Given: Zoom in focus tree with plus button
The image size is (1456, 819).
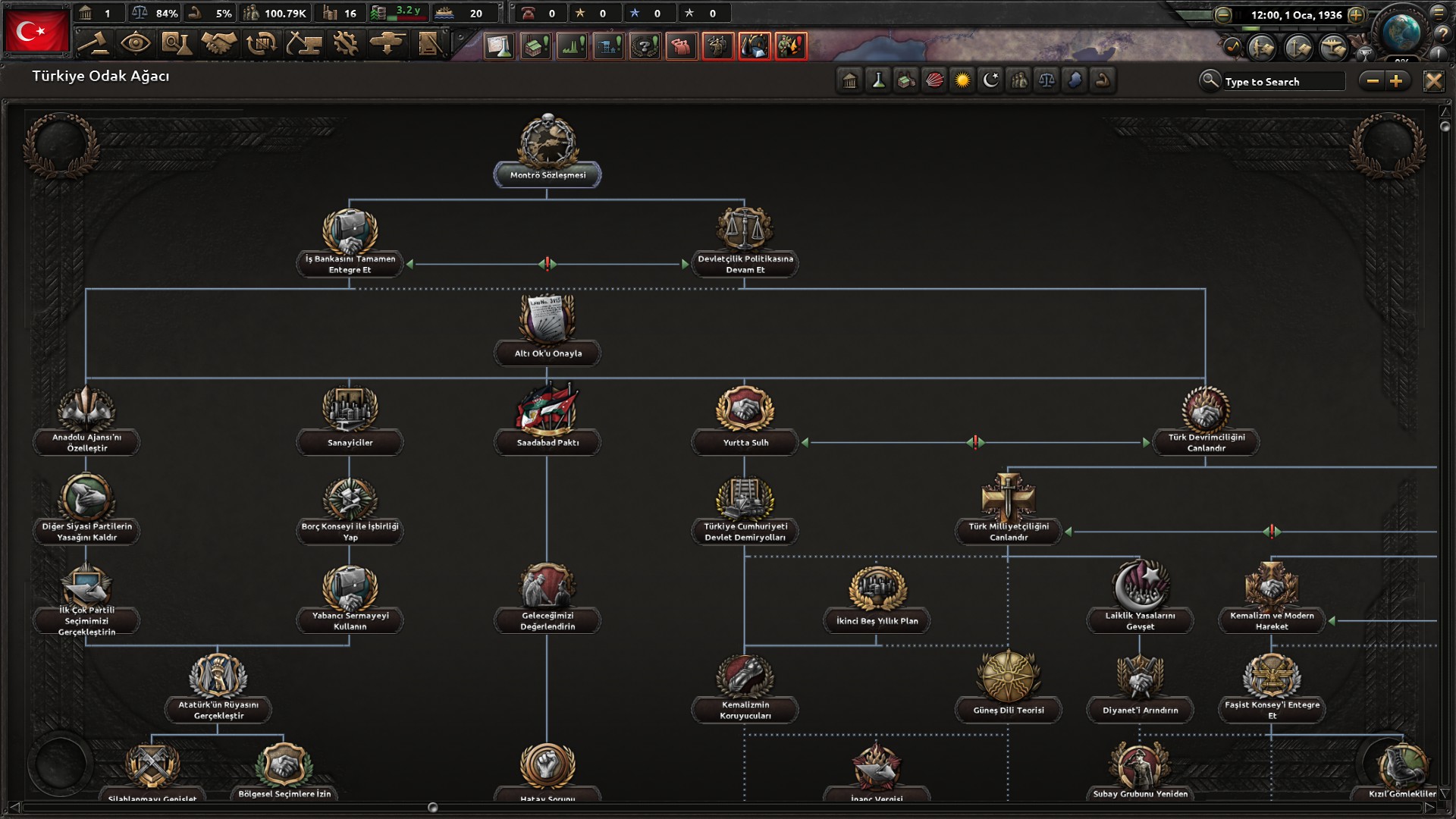Looking at the screenshot, I should (1397, 81).
